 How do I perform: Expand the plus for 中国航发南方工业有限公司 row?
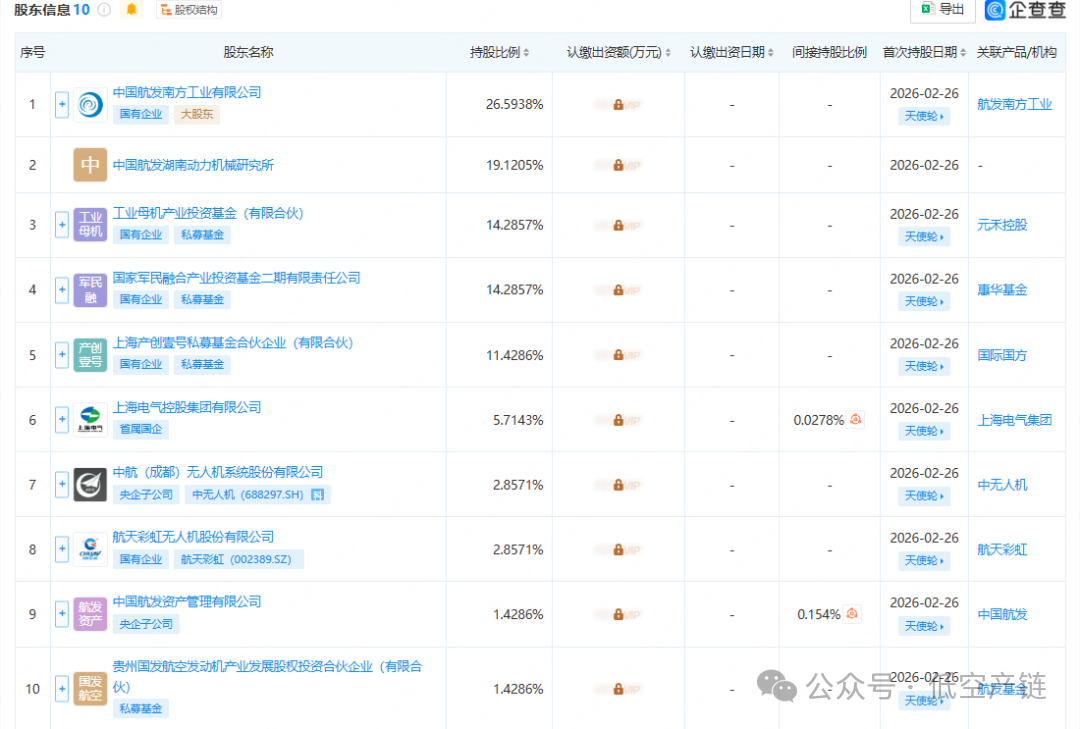(61, 104)
